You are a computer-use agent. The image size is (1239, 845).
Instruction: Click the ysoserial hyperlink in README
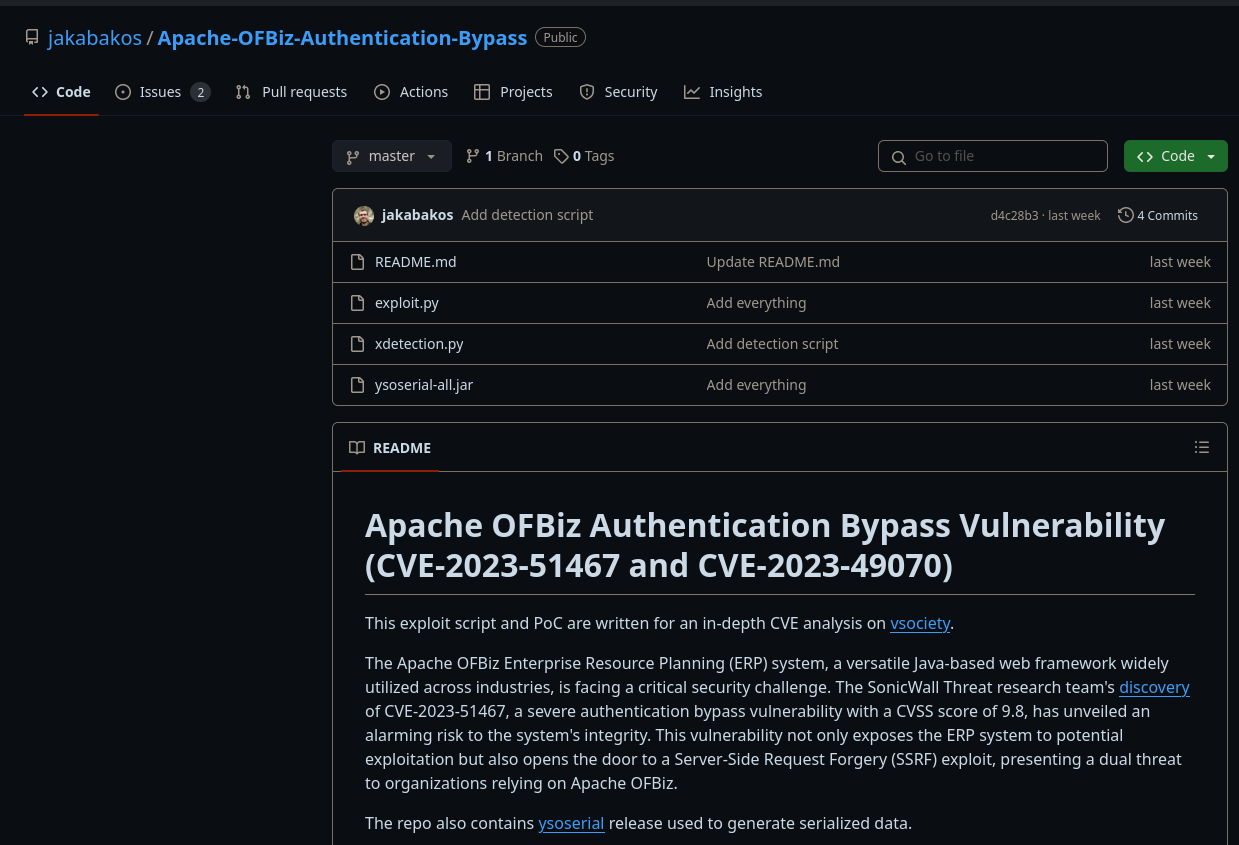tap(571, 823)
